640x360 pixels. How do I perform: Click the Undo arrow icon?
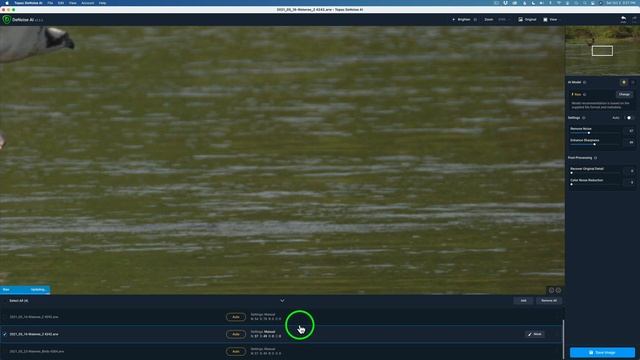(623, 19)
